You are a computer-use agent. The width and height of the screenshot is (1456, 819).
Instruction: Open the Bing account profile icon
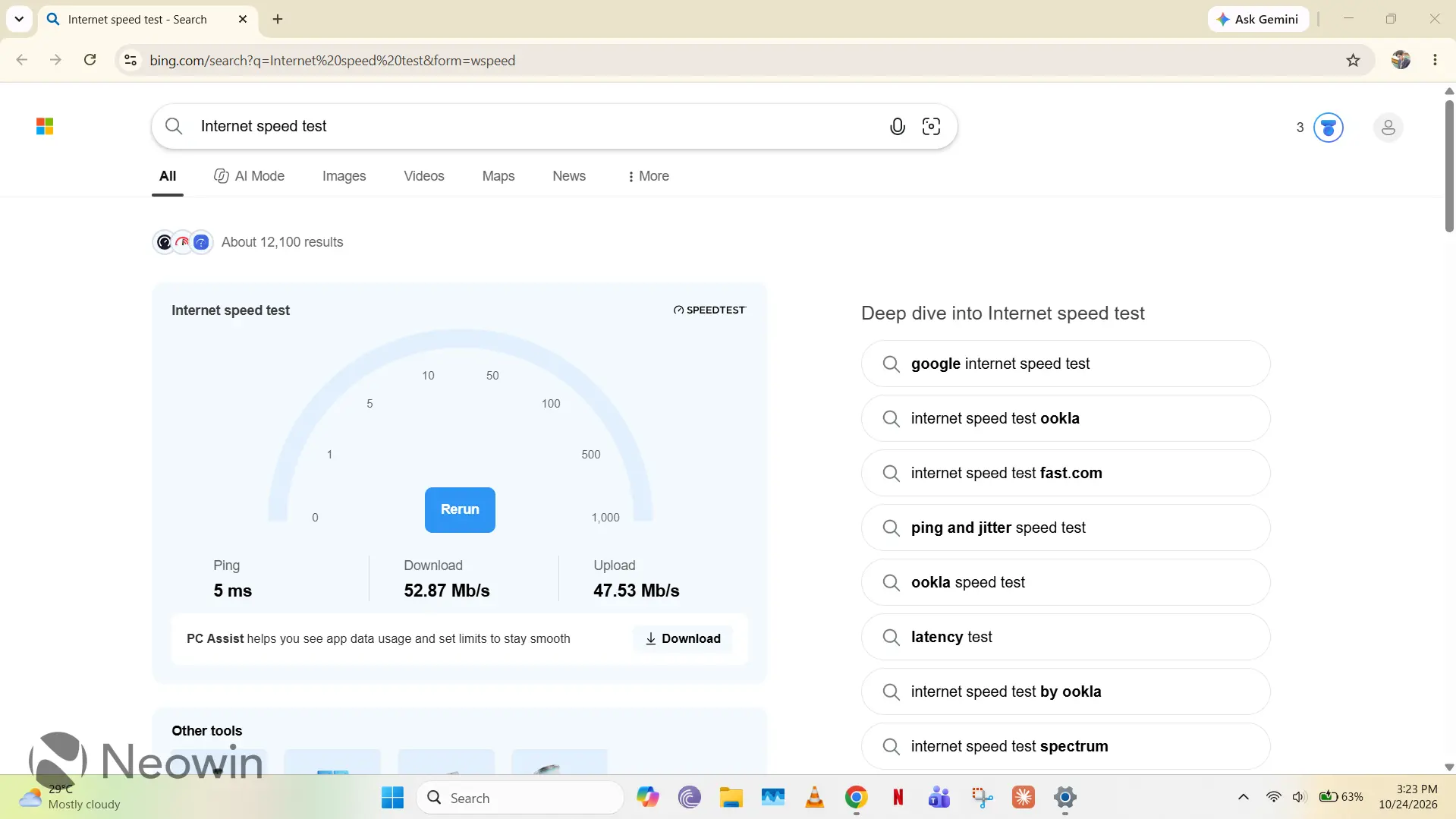tap(1388, 128)
